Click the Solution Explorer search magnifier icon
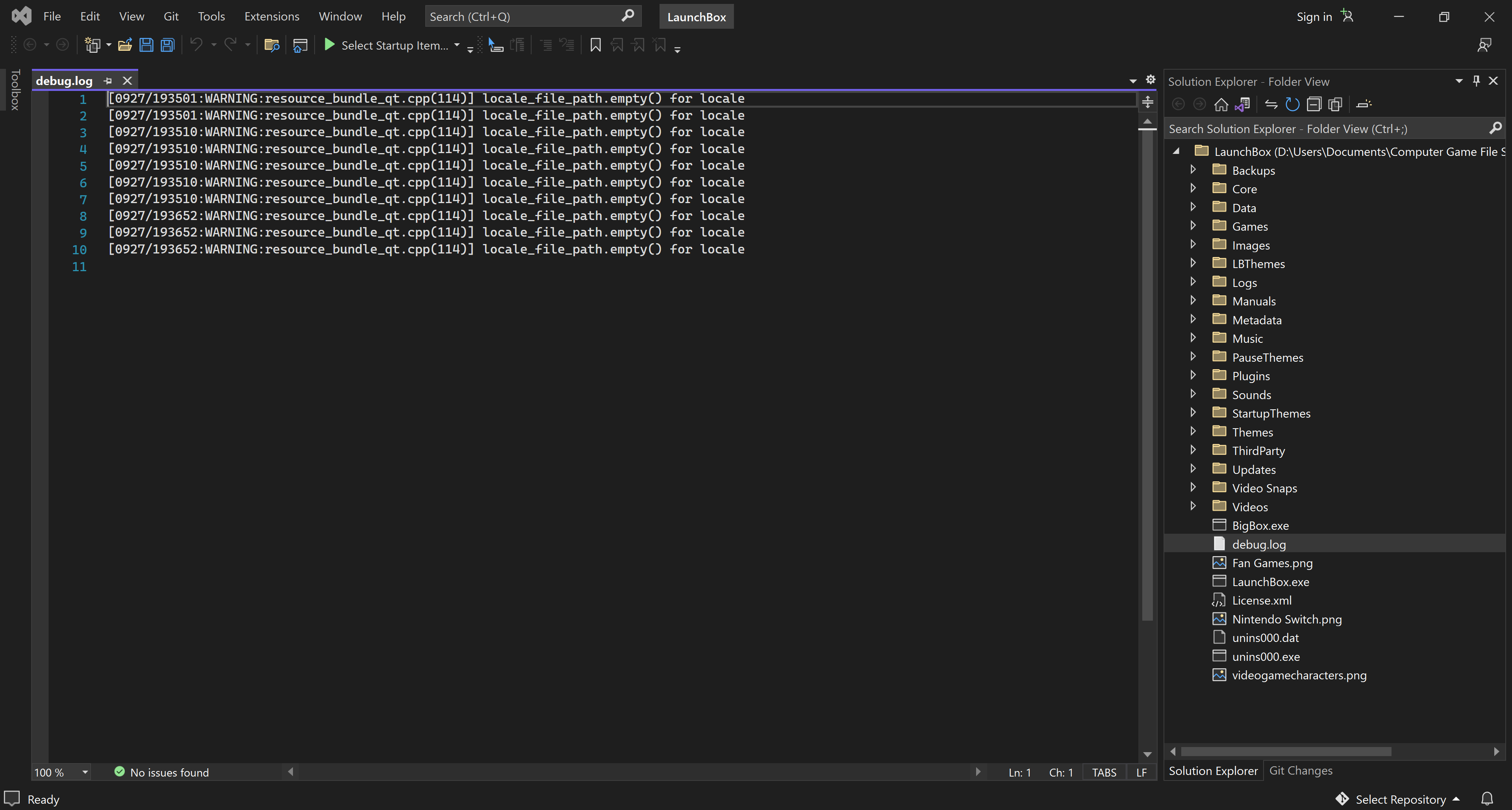1512x810 pixels. click(1495, 128)
